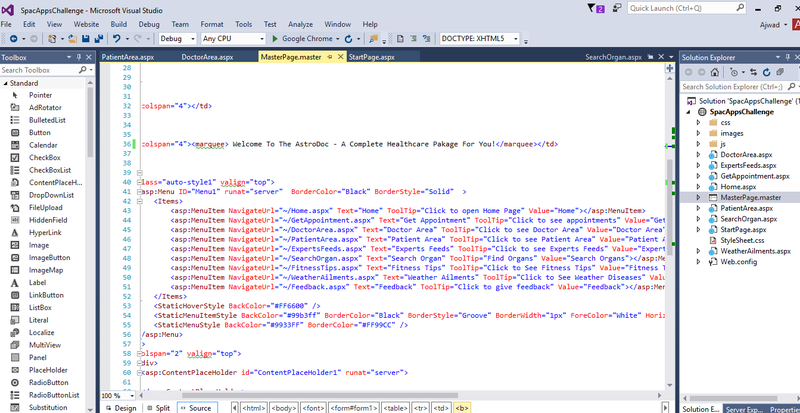The height and width of the screenshot is (413, 800).
Task: Select the Pointer tool in Toolbox
Action: (40, 95)
